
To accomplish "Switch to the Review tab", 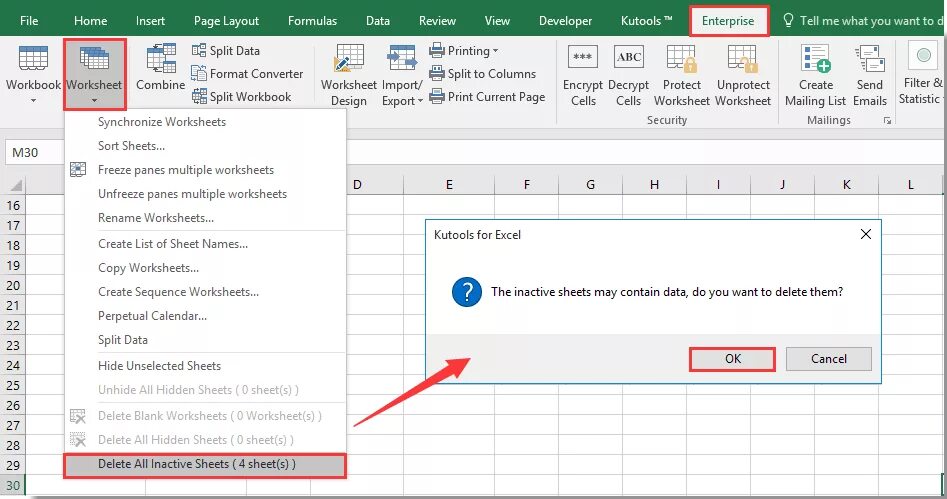I will coord(437,21).
